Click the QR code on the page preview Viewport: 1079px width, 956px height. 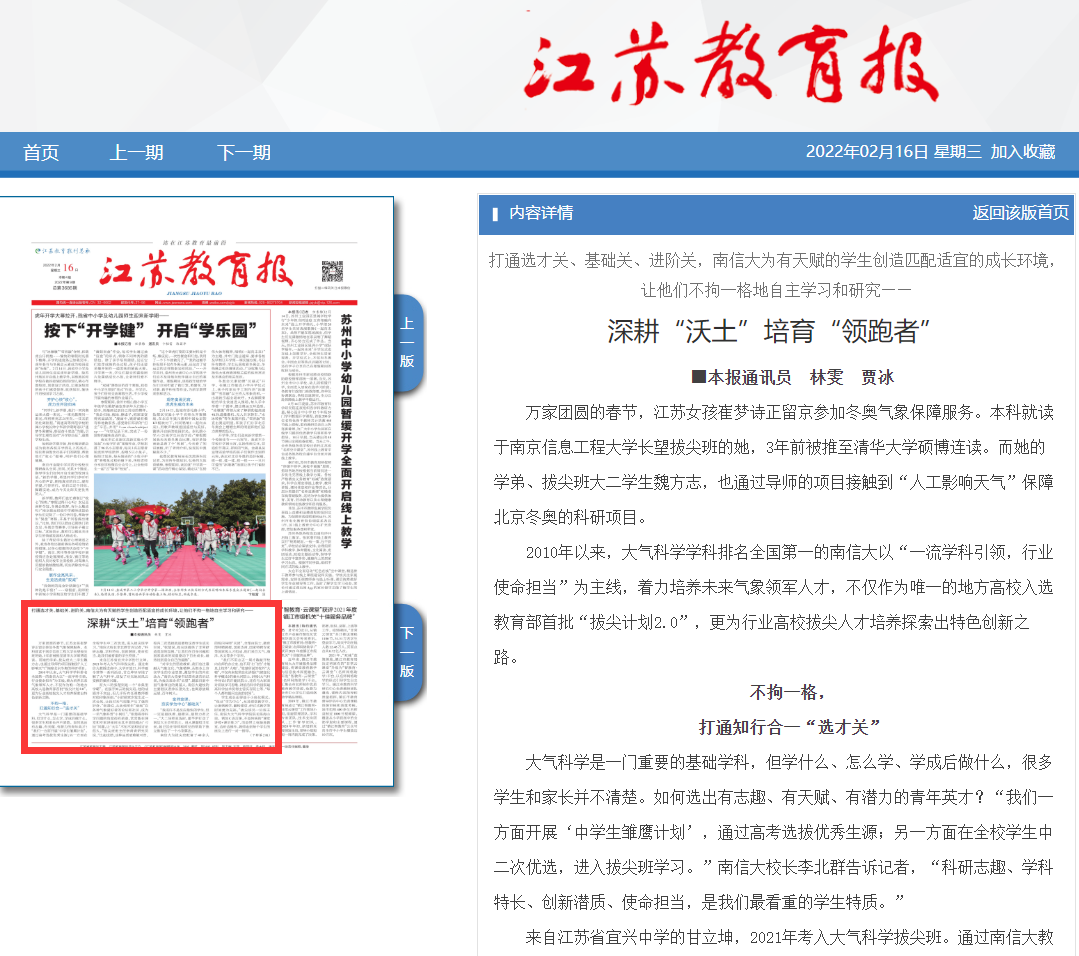click(x=332, y=271)
